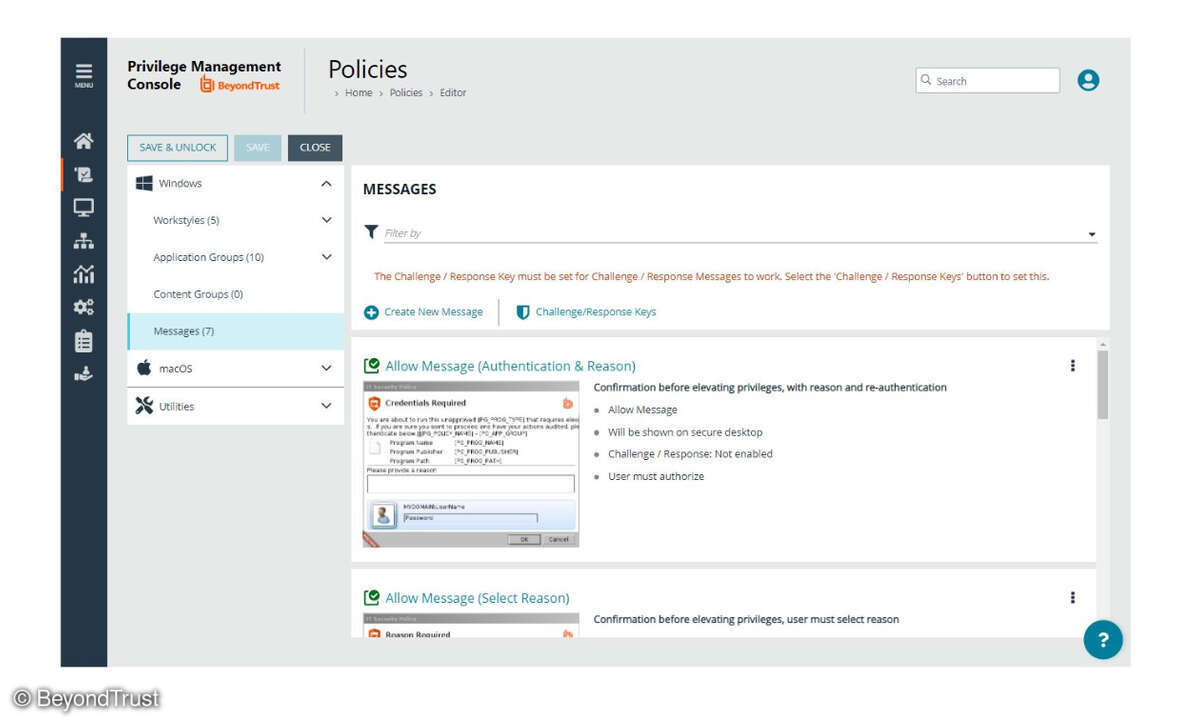Click the Challenge/Response Keys shield icon
The width and height of the screenshot is (1200, 720).
[x=523, y=312]
